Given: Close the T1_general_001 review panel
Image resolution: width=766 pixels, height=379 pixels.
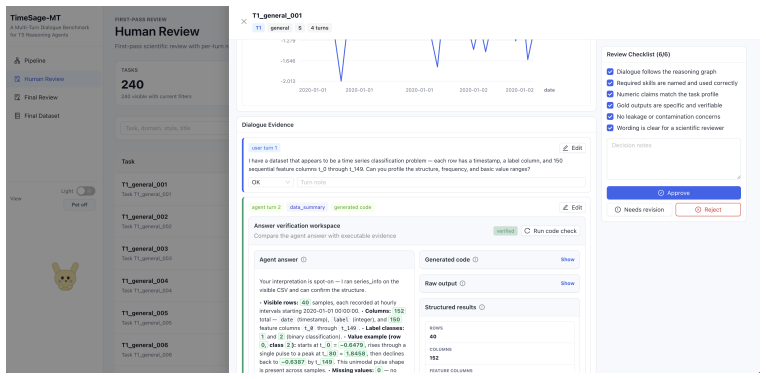Looking at the screenshot, I should (x=244, y=21).
